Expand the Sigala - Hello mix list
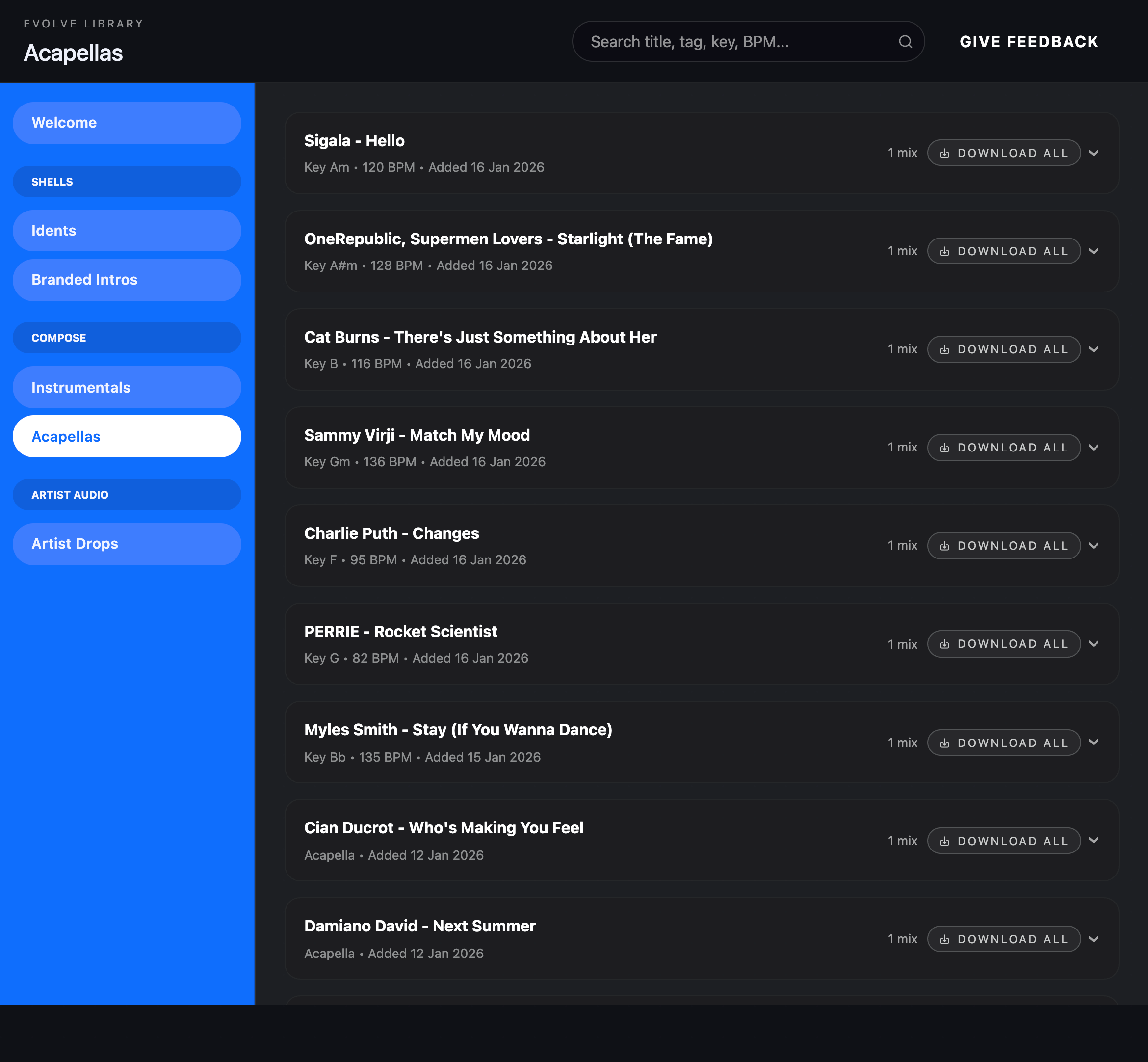 click(1095, 153)
